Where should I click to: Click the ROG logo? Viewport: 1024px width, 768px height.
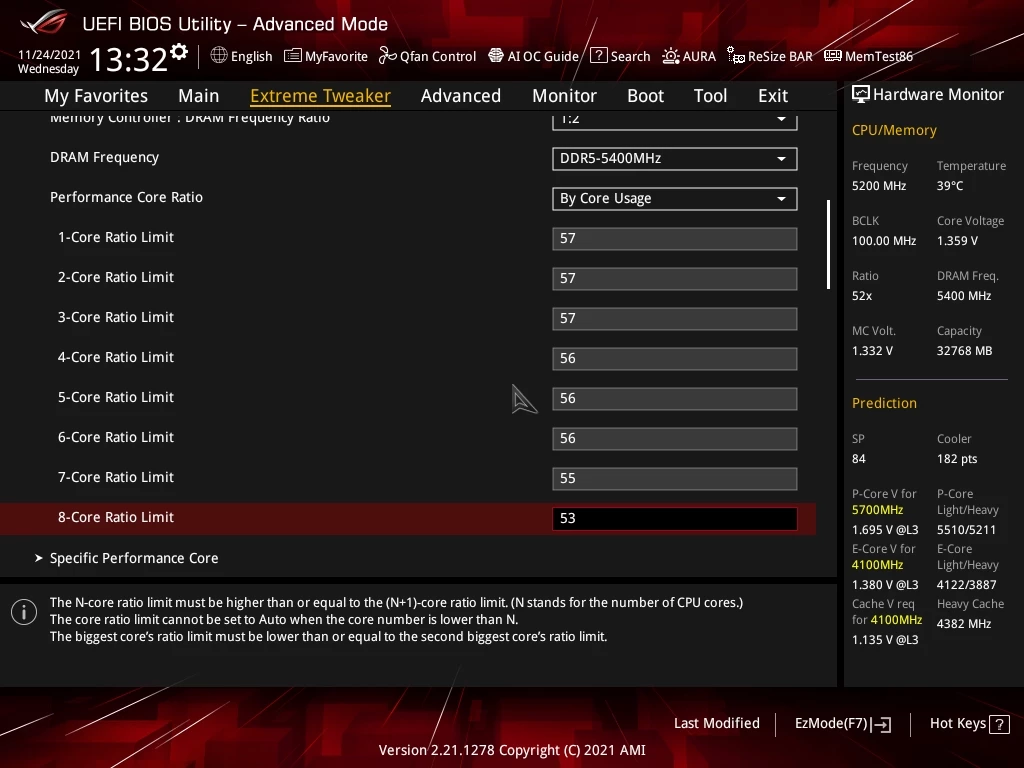tap(43, 22)
